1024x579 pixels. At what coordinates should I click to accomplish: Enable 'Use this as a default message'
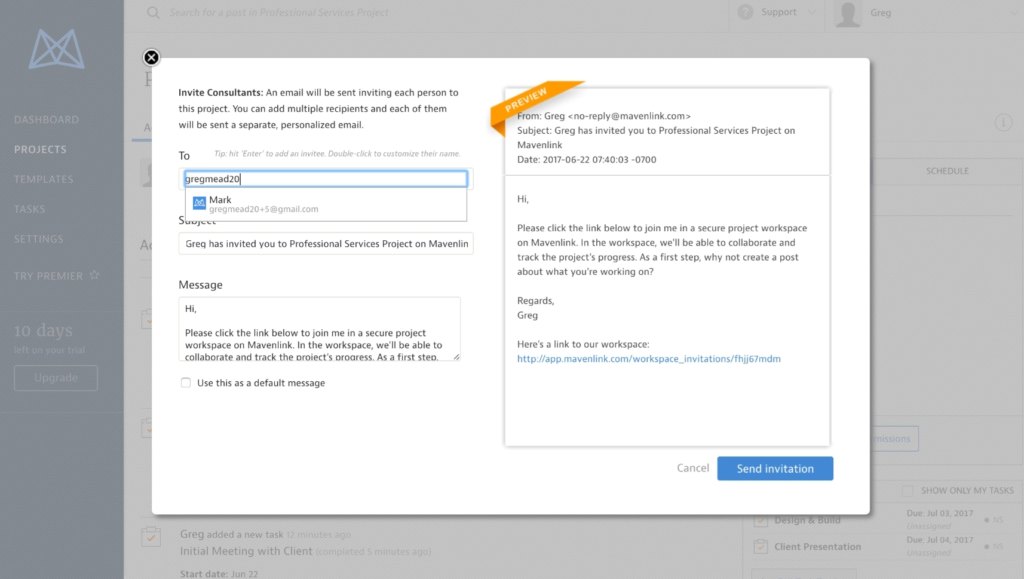(x=185, y=383)
